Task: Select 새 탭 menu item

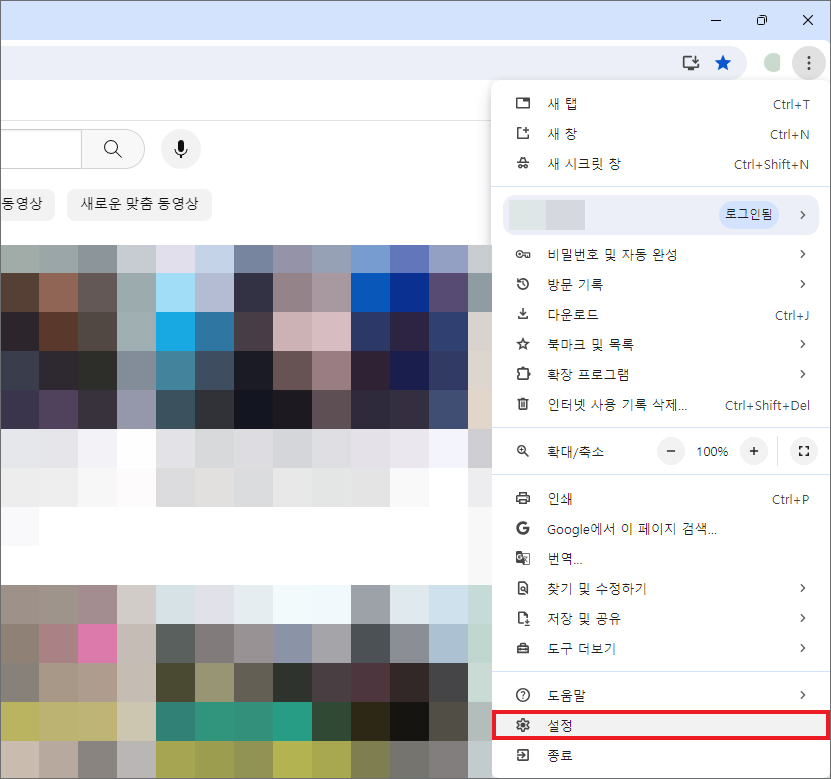Action: coord(661,104)
